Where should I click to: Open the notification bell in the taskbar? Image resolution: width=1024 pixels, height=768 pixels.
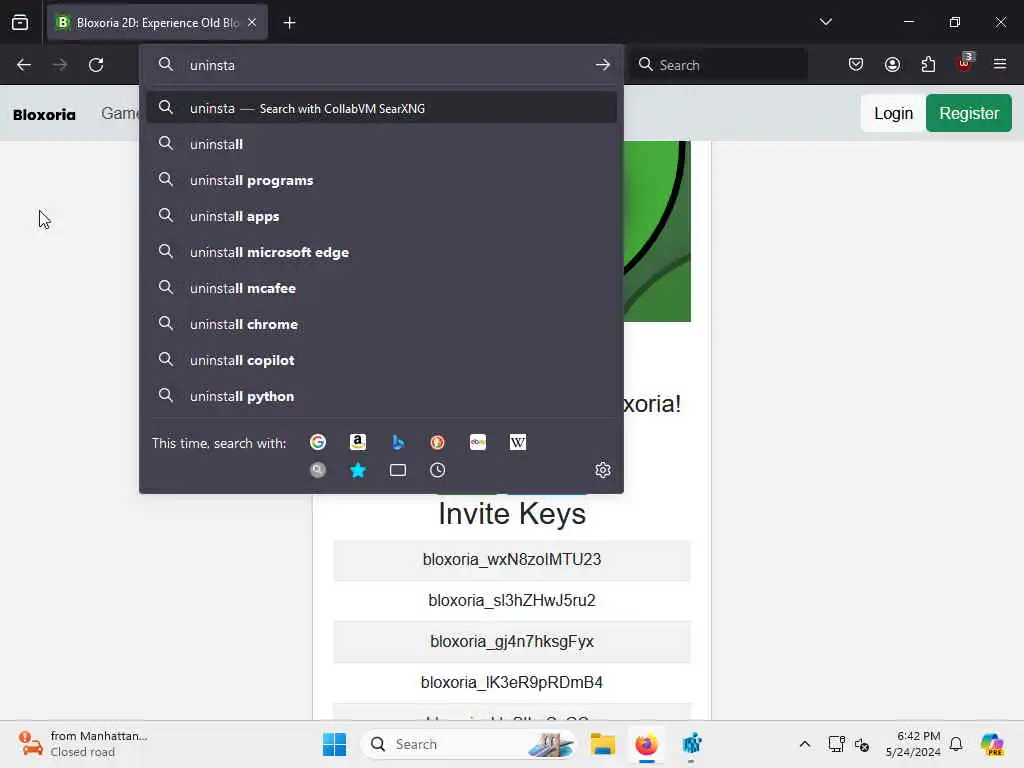click(956, 744)
